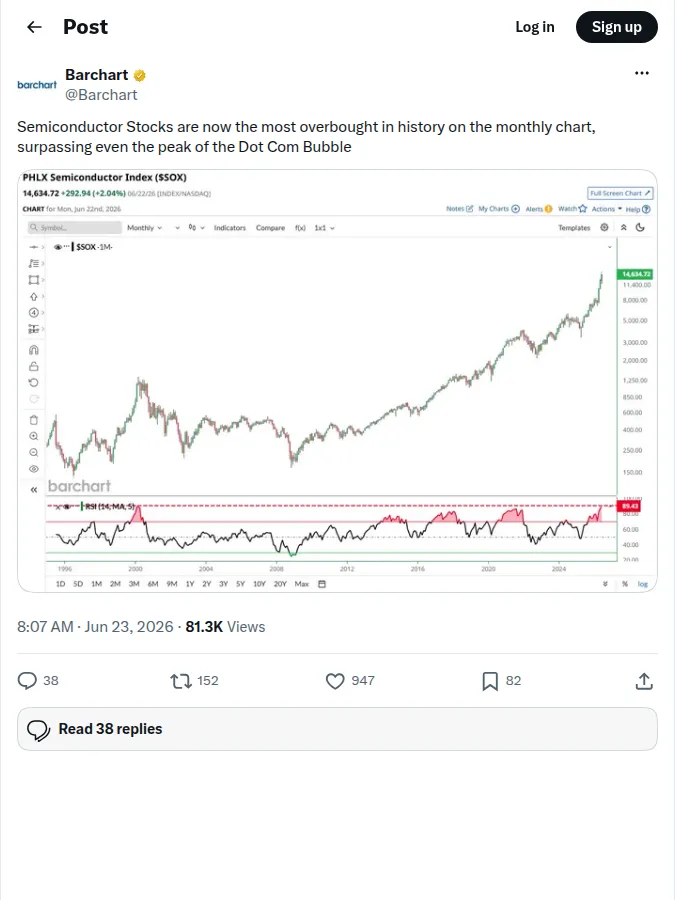Like the post with heart icon
This screenshot has width=675, height=900.
click(335, 681)
